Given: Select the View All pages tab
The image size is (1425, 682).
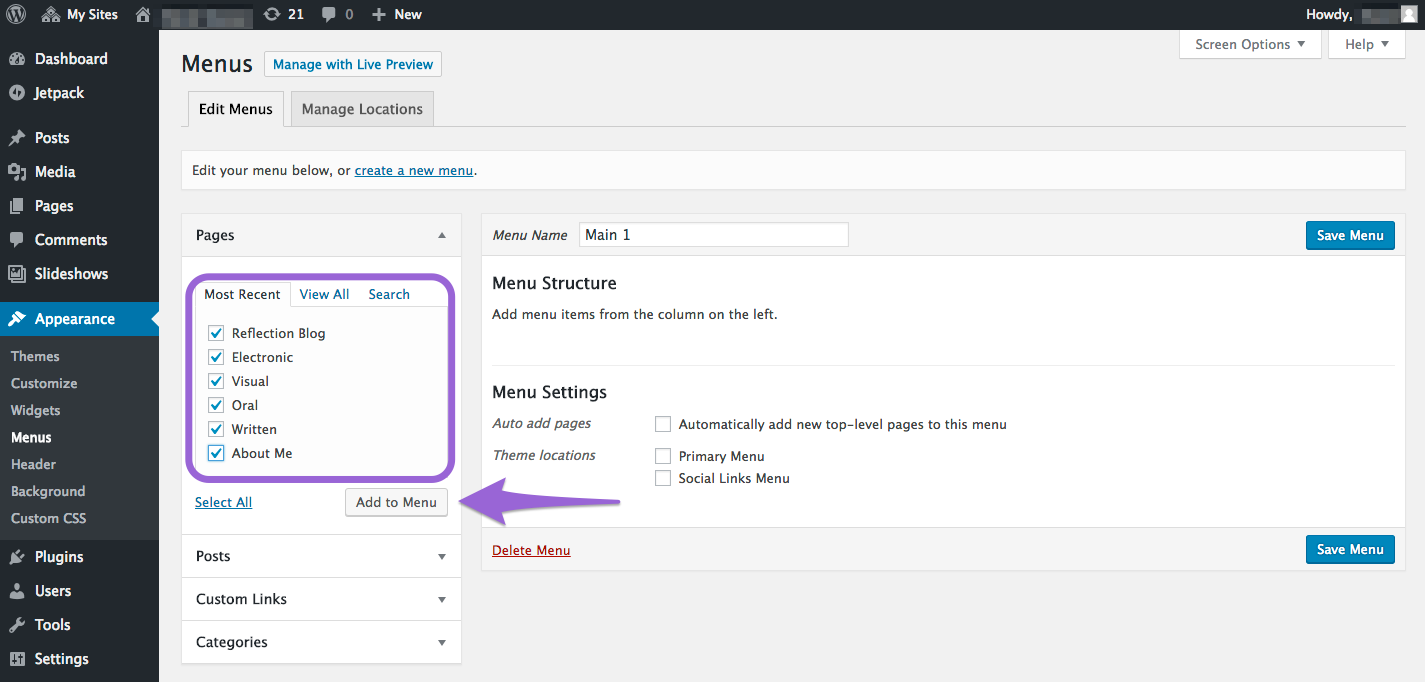Looking at the screenshot, I should [x=324, y=294].
